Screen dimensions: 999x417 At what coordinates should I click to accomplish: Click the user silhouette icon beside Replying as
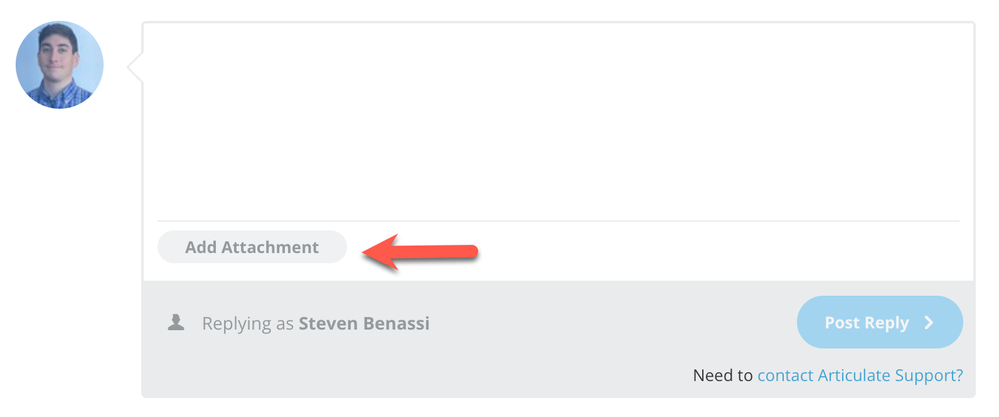176,323
